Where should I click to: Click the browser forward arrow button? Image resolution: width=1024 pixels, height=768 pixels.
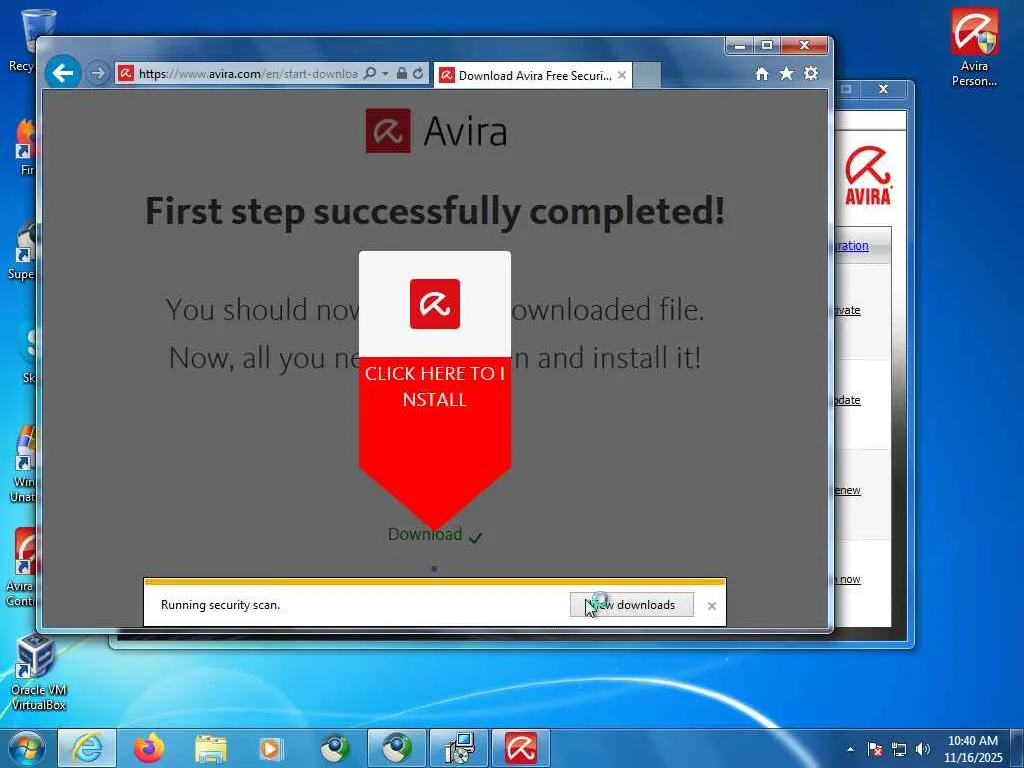click(98, 74)
